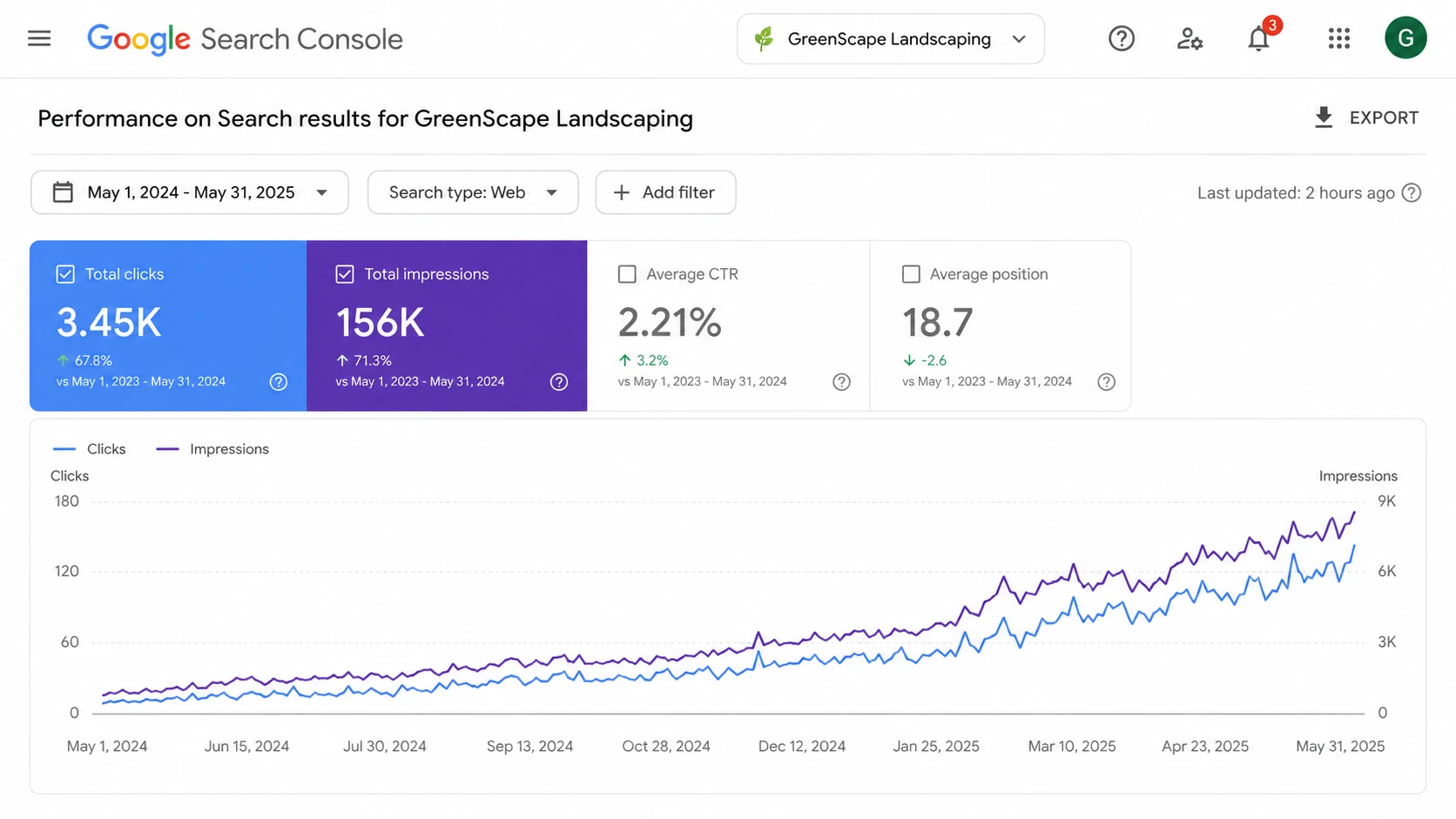1456x819 pixels.
Task: Expand the GreenScape Landscaping property selector
Action: click(890, 39)
